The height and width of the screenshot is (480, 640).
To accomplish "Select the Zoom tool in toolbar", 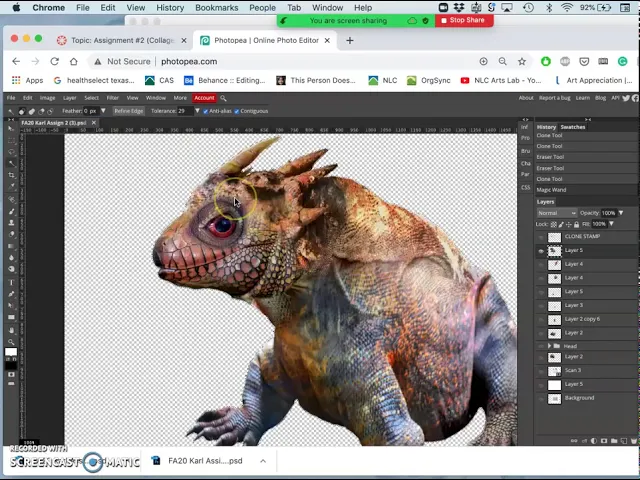I will tap(11, 342).
